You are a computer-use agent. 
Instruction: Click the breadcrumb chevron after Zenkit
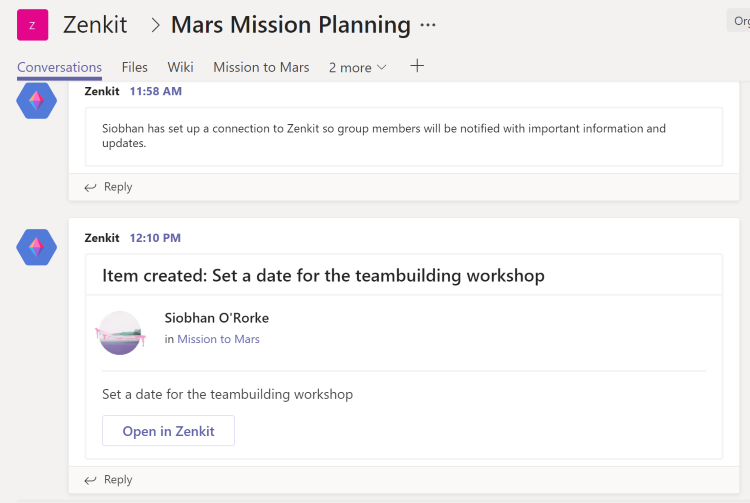(155, 25)
